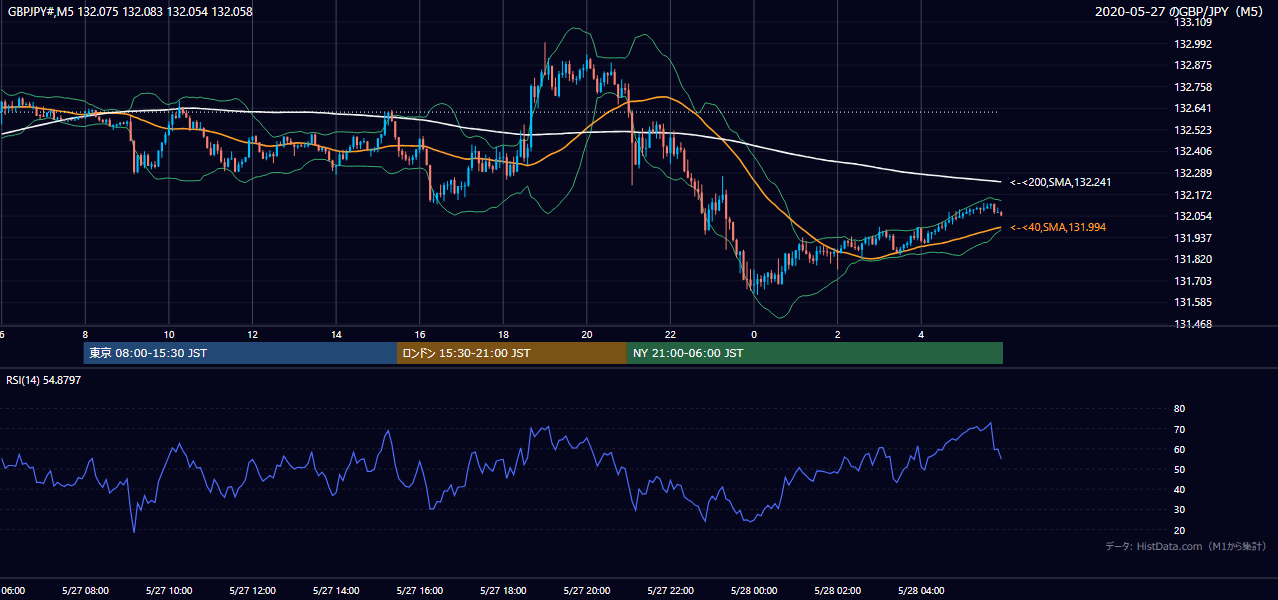
Task: Click hour marker 12 under the price chart
Action: pyautogui.click(x=253, y=335)
